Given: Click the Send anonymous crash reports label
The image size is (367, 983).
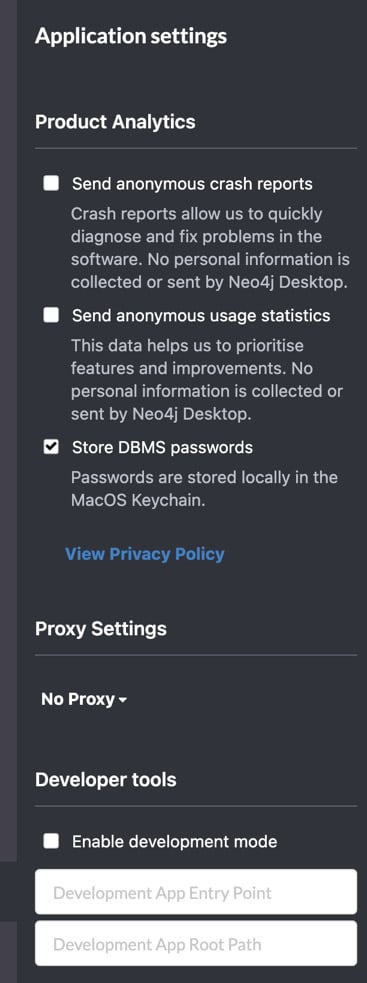Looking at the screenshot, I should pos(192,184).
